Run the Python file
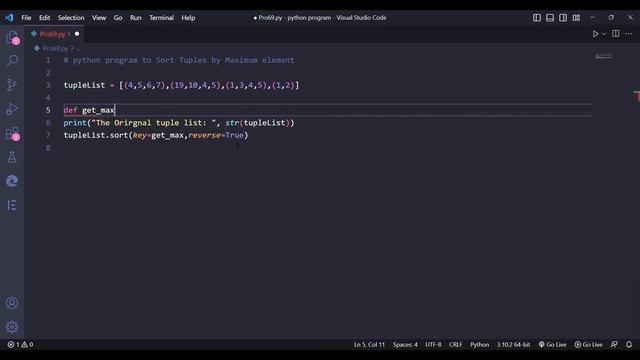Viewport: 640px width, 360px height. point(596,34)
